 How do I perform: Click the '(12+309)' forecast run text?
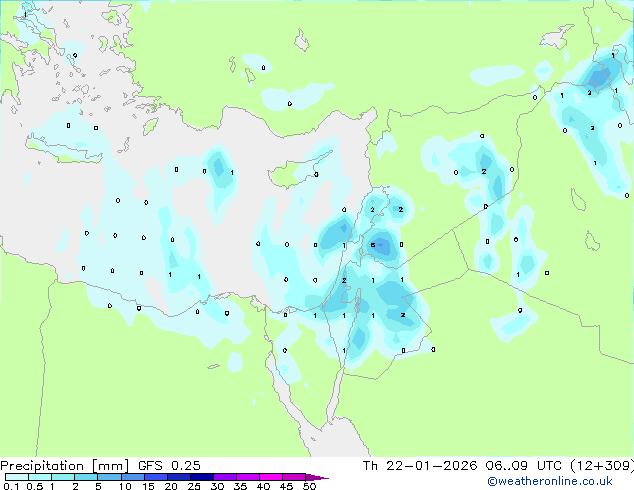click(x=602, y=466)
